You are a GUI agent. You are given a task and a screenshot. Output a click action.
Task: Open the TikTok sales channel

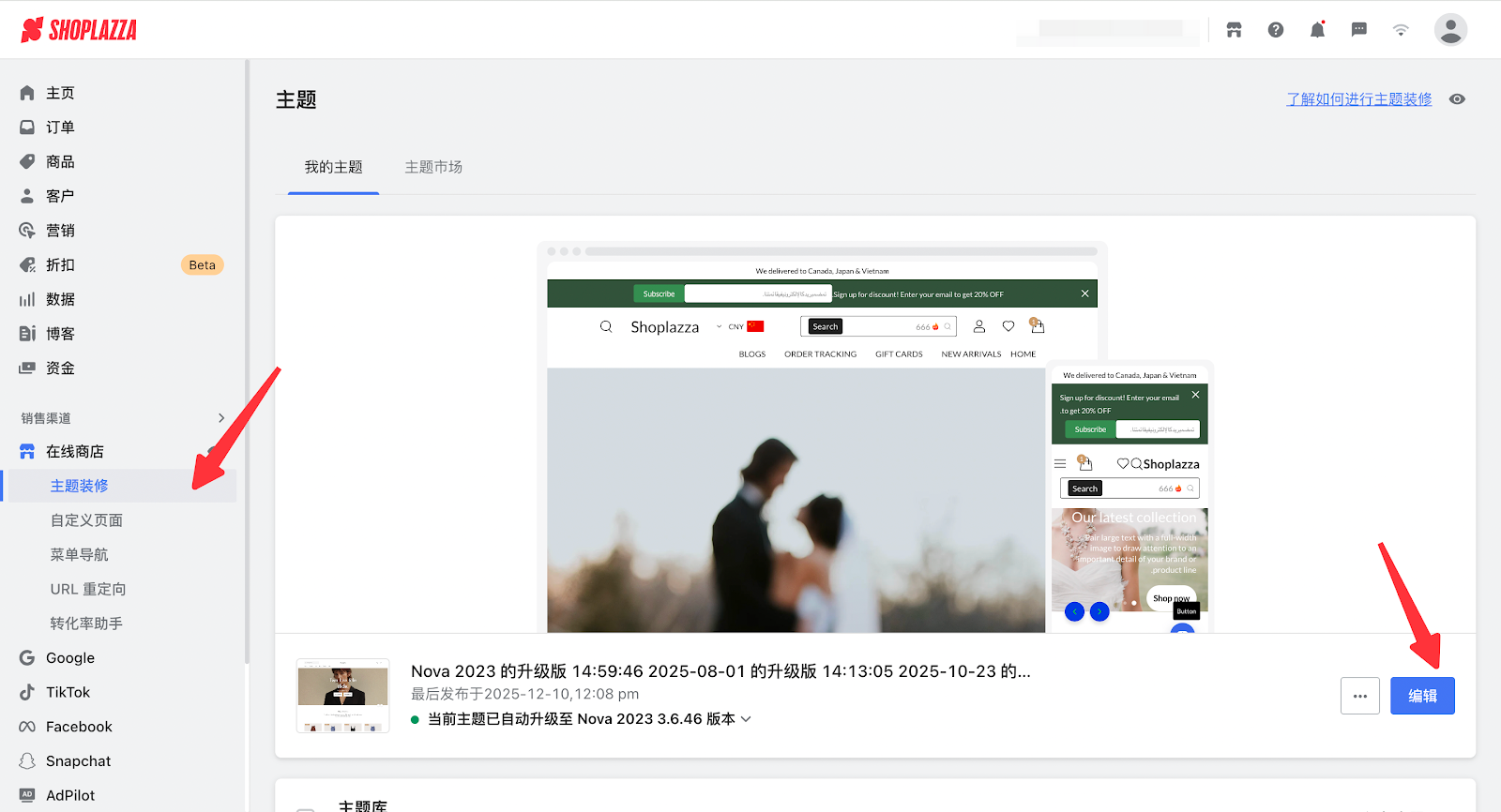pos(68,692)
